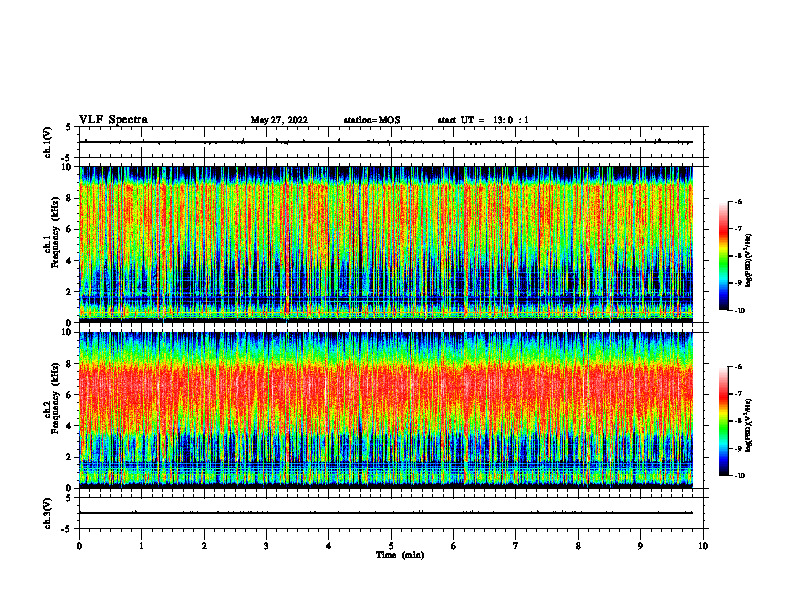Screen dimensions: 792x612
Task: Click the ch.1 color bar log(PSD) unit label
Action: click(x=749, y=260)
